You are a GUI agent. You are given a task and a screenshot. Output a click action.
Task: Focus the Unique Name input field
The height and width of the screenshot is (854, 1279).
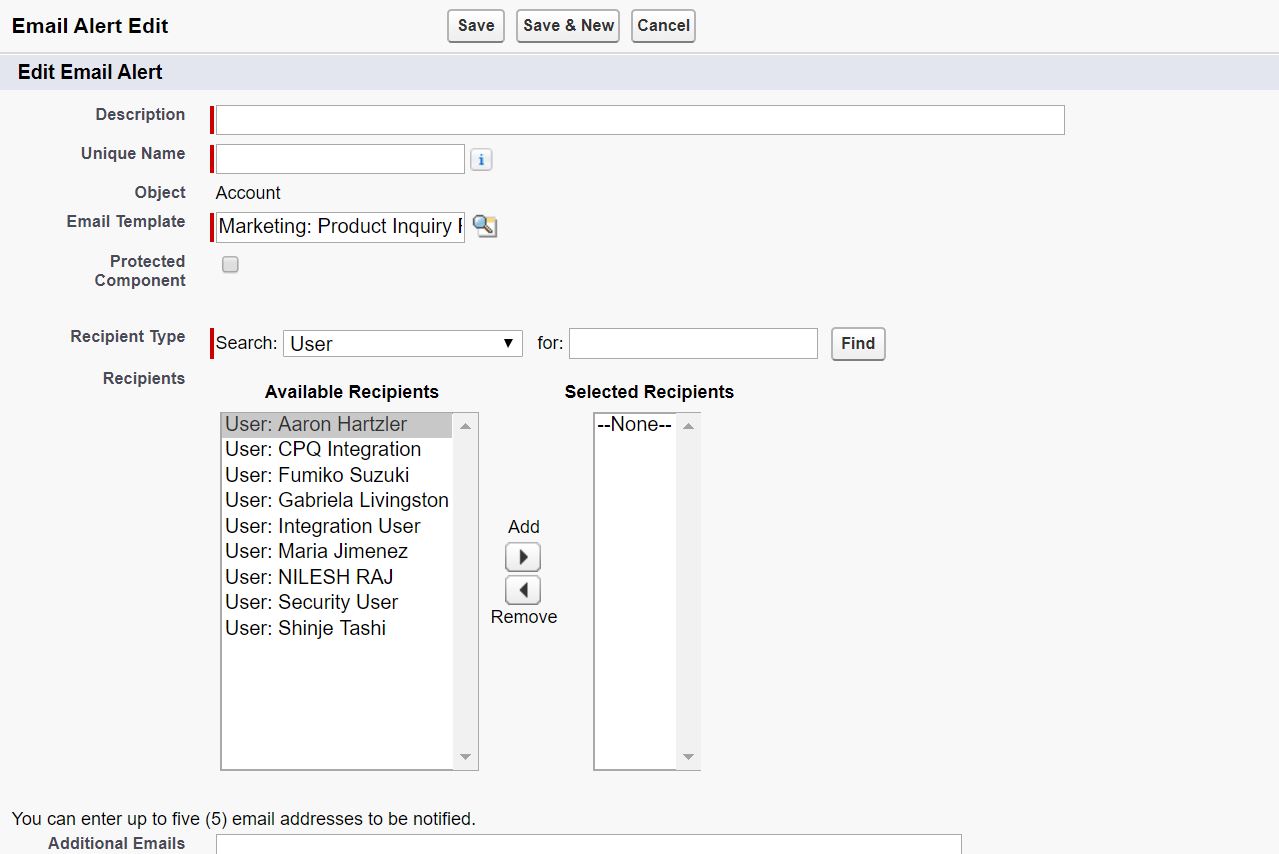[340, 159]
